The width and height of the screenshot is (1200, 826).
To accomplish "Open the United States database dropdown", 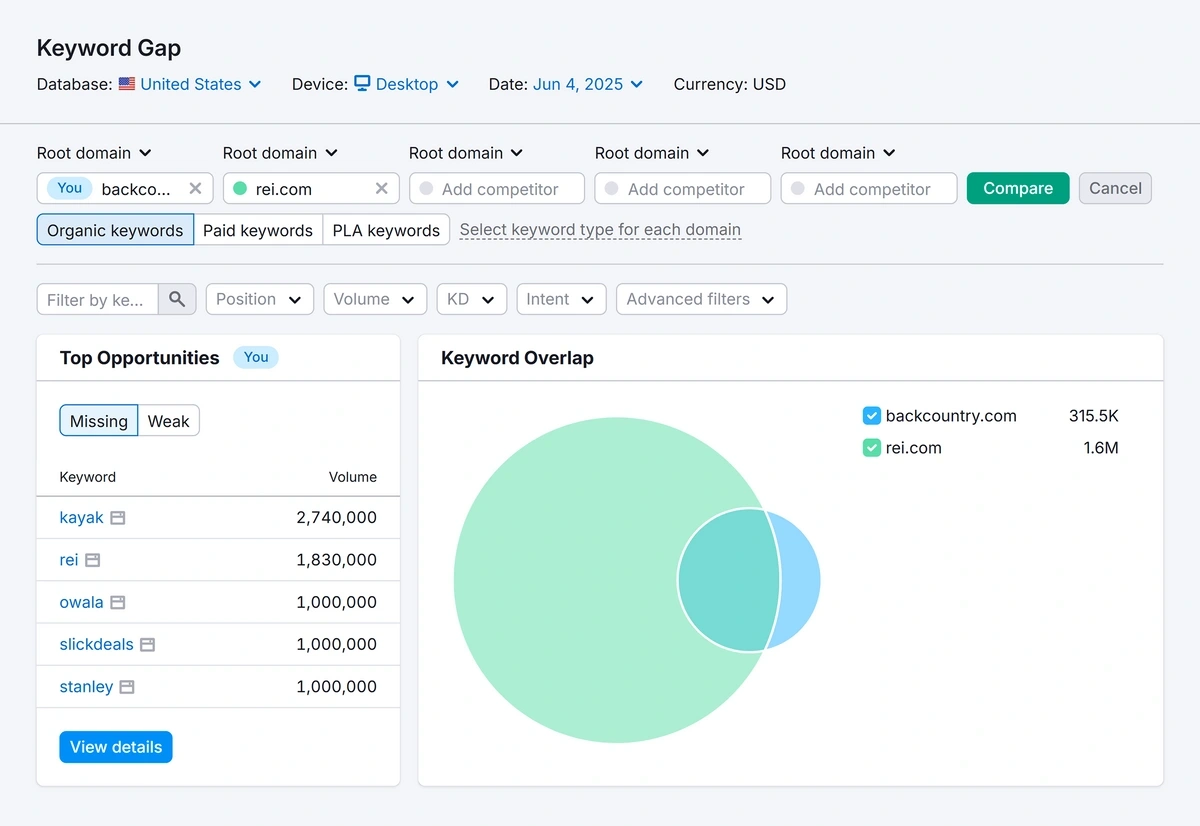I will pos(200,84).
